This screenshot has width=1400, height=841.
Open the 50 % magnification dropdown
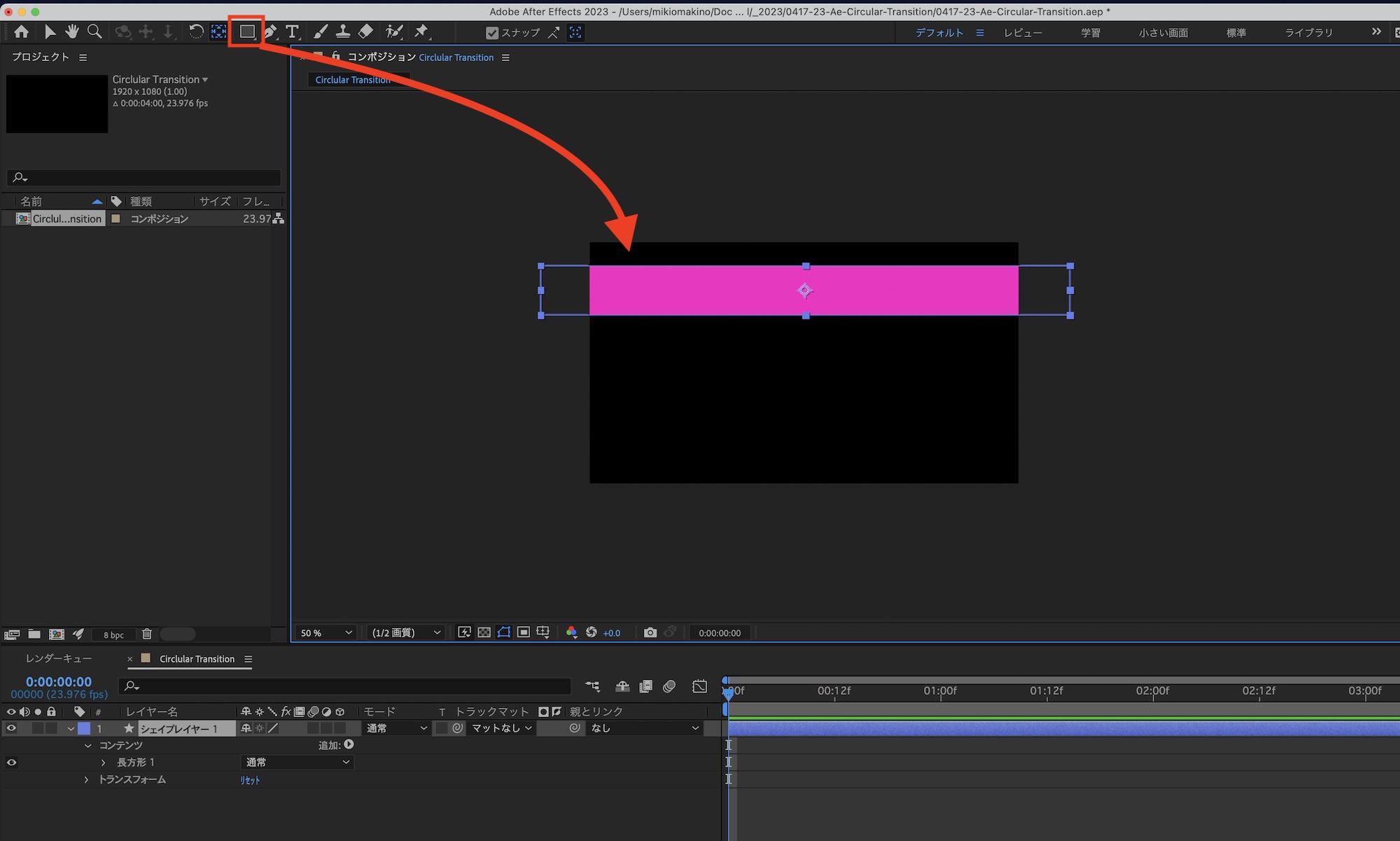pos(326,632)
